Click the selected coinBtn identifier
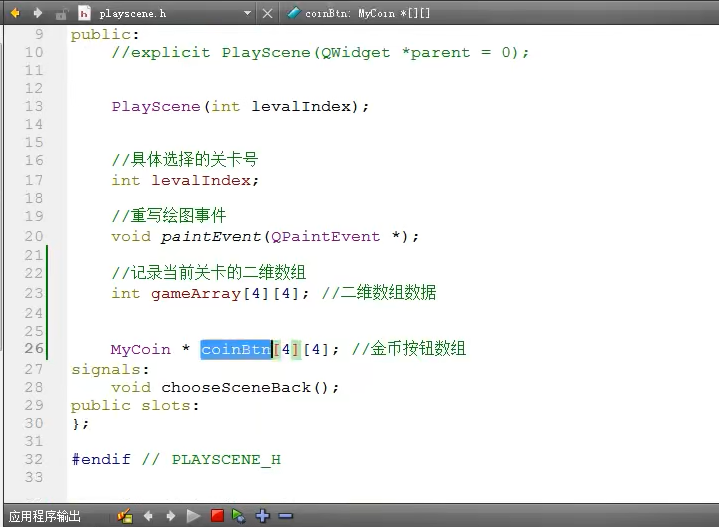719x527 pixels. tap(236, 349)
